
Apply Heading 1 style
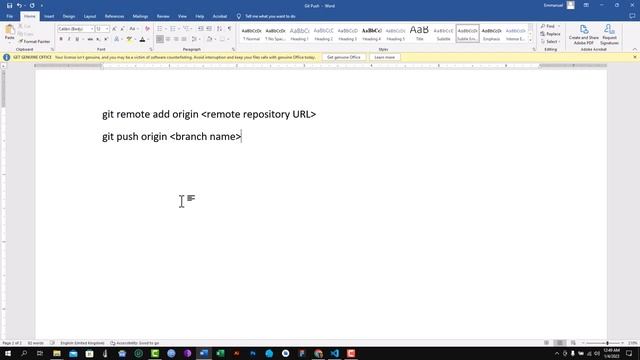[x=299, y=33]
